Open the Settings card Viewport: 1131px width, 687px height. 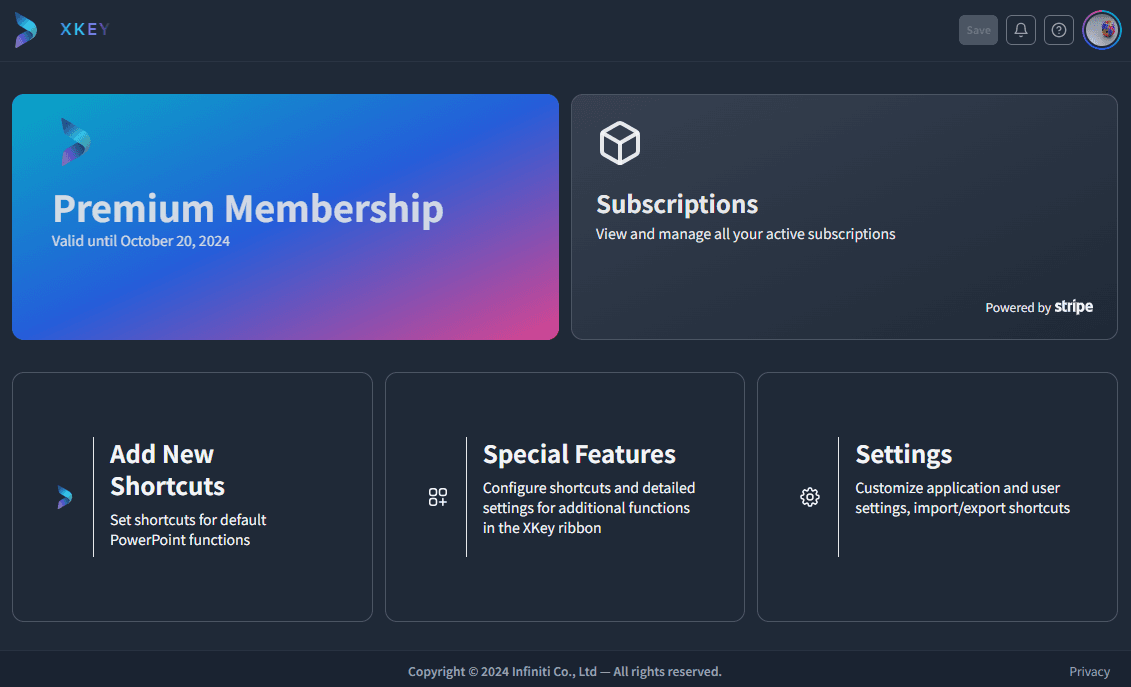(936, 496)
